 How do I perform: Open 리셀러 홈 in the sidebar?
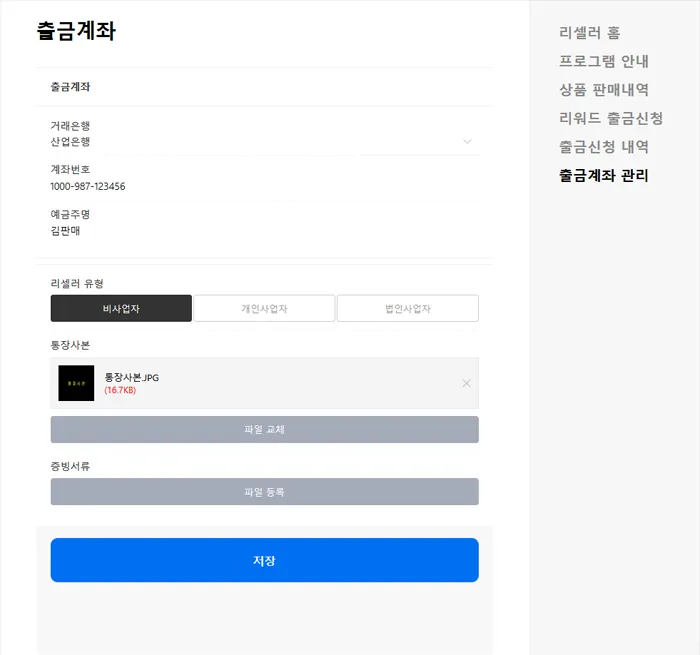(x=589, y=33)
